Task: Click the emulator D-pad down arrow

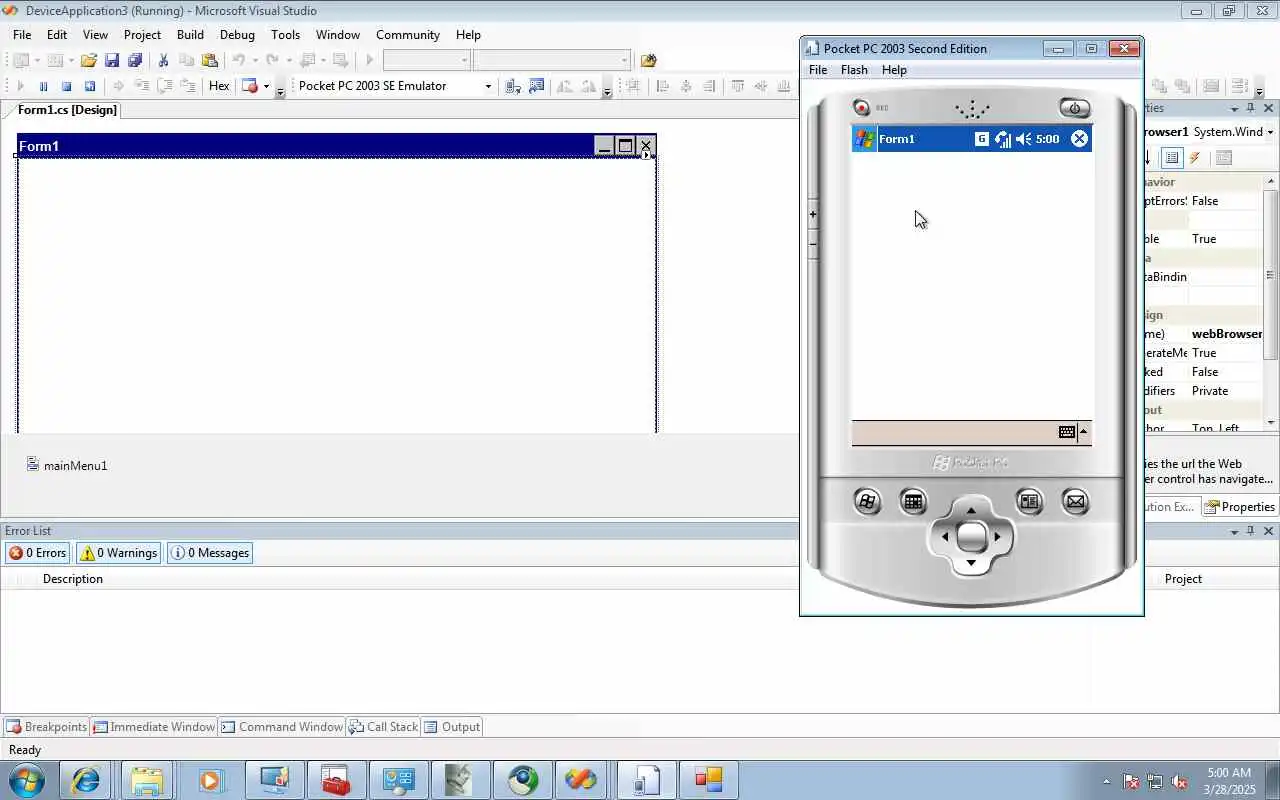Action: [971, 563]
